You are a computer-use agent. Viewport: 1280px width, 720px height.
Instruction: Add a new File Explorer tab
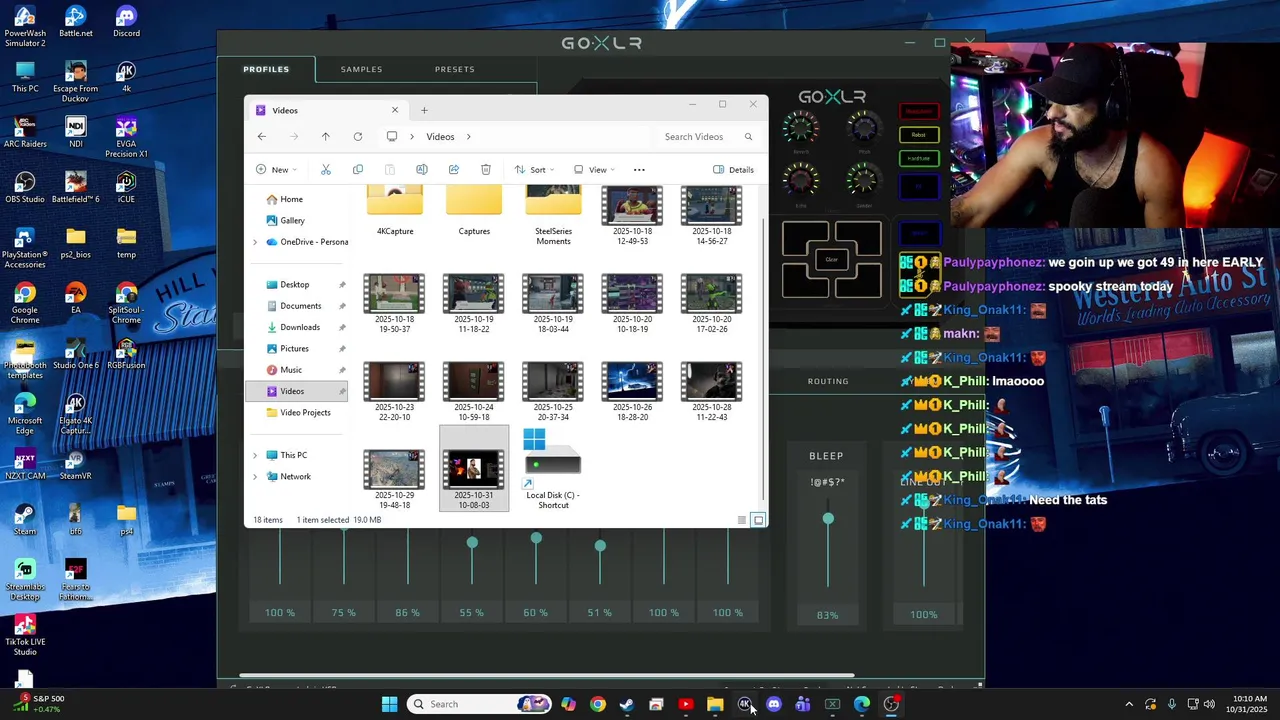pos(424,110)
